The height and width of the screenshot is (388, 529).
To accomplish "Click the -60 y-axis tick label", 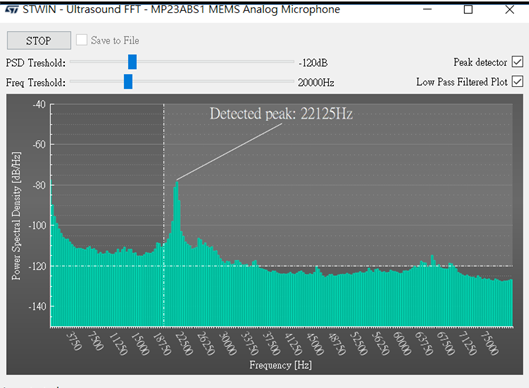I will [x=39, y=144].
